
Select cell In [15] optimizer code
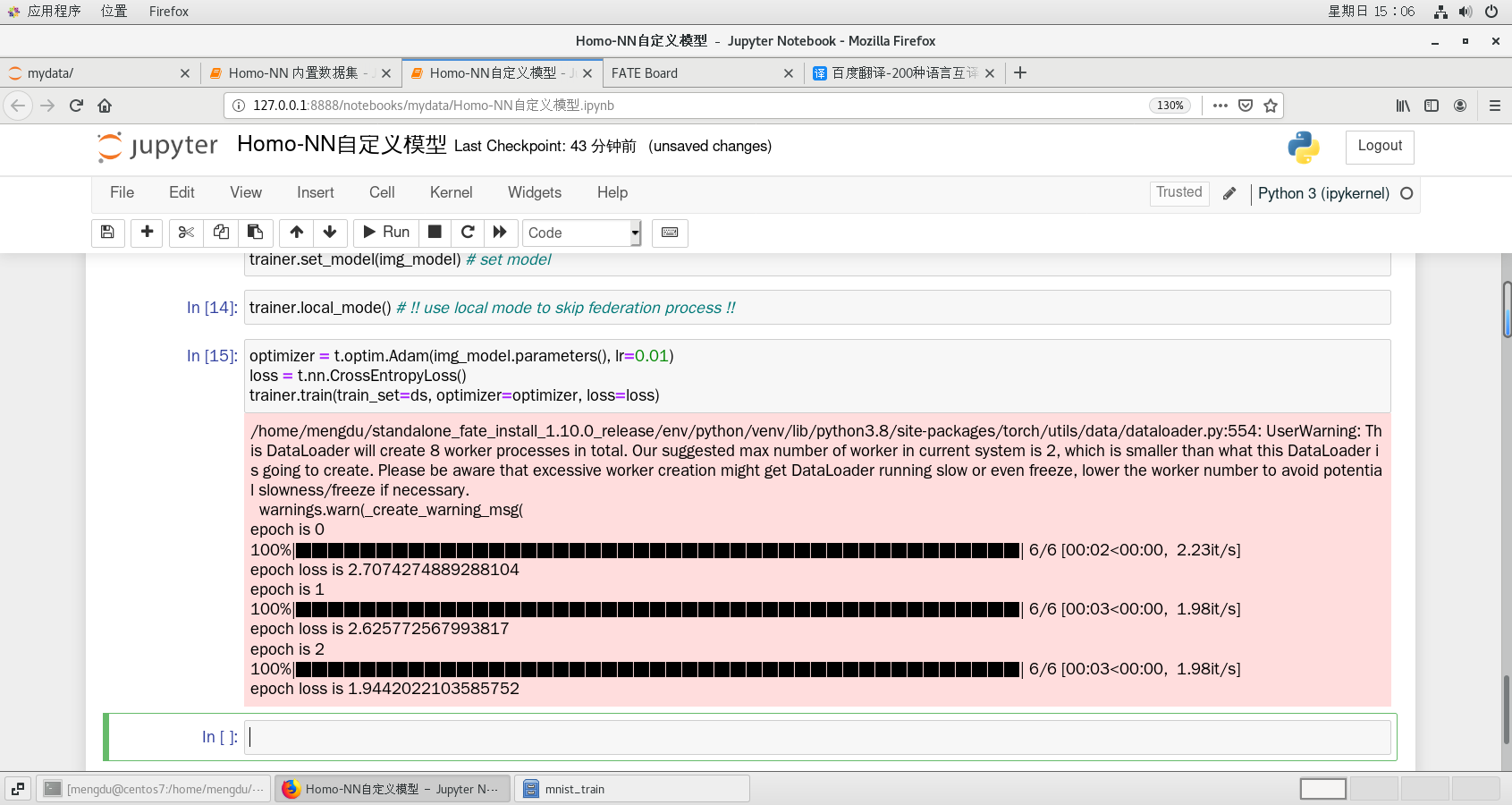point(817,376)
